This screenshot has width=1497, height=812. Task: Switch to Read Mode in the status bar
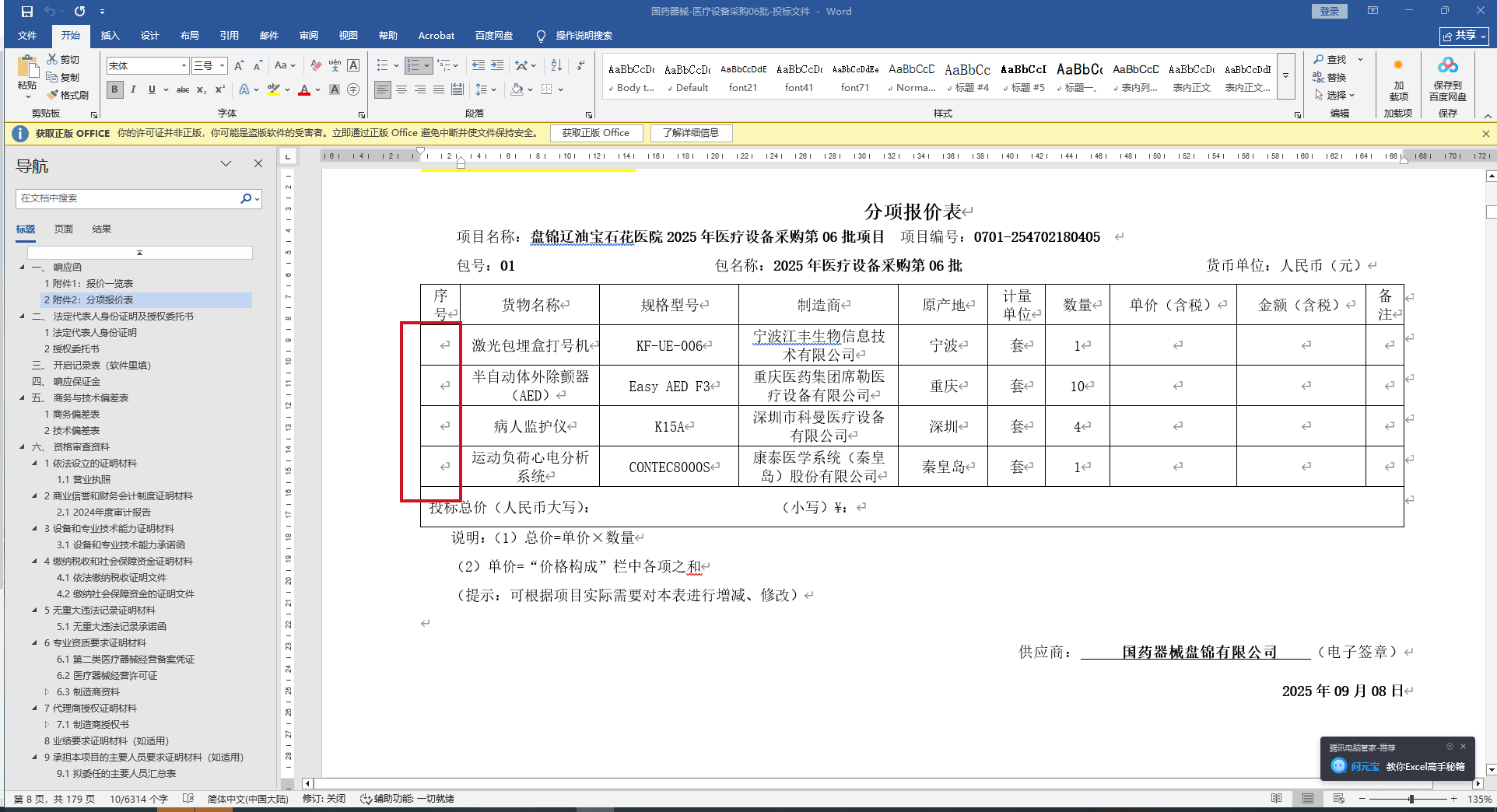click(x=1277, y=799)
